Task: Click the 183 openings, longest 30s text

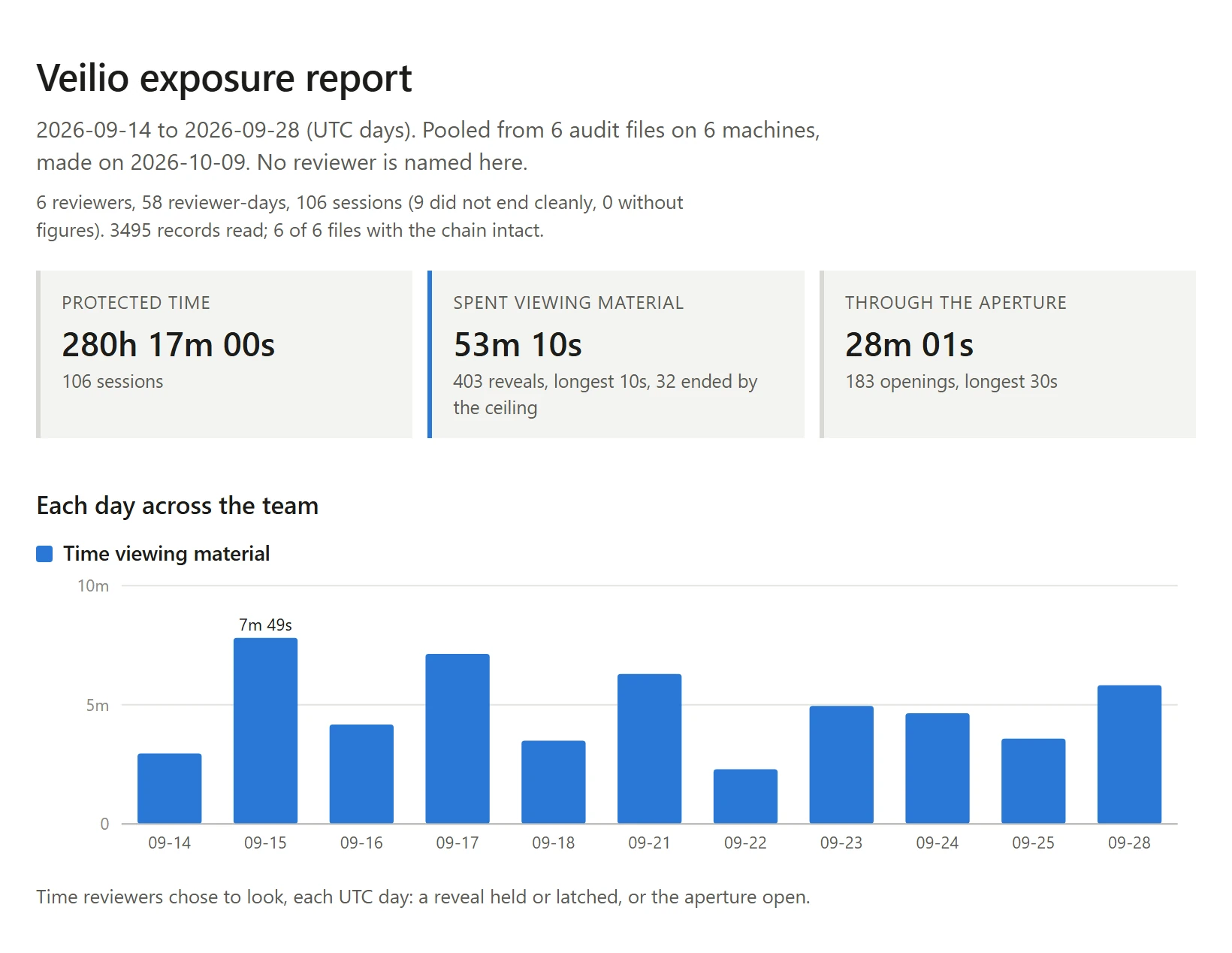Action: [951, 382]
